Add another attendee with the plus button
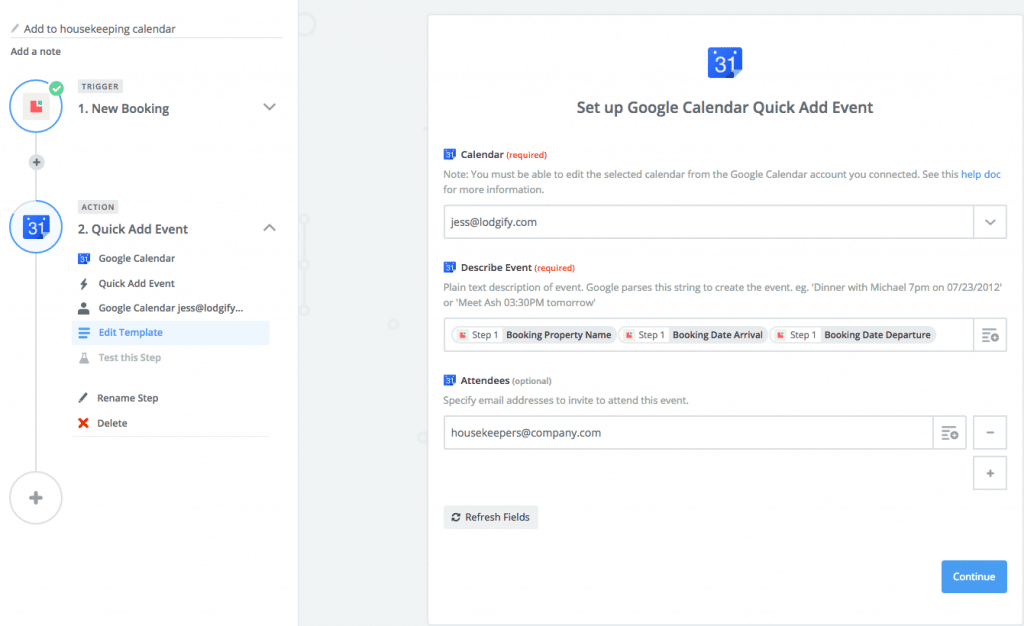 (990, 473)
